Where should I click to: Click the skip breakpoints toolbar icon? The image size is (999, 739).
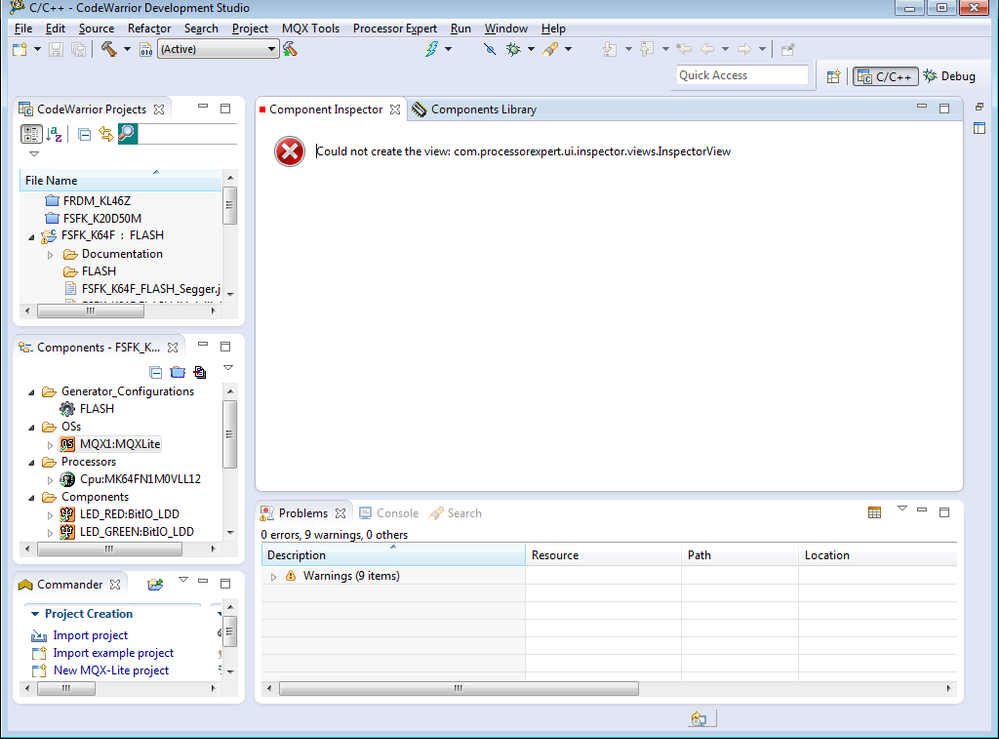(490, 49)
